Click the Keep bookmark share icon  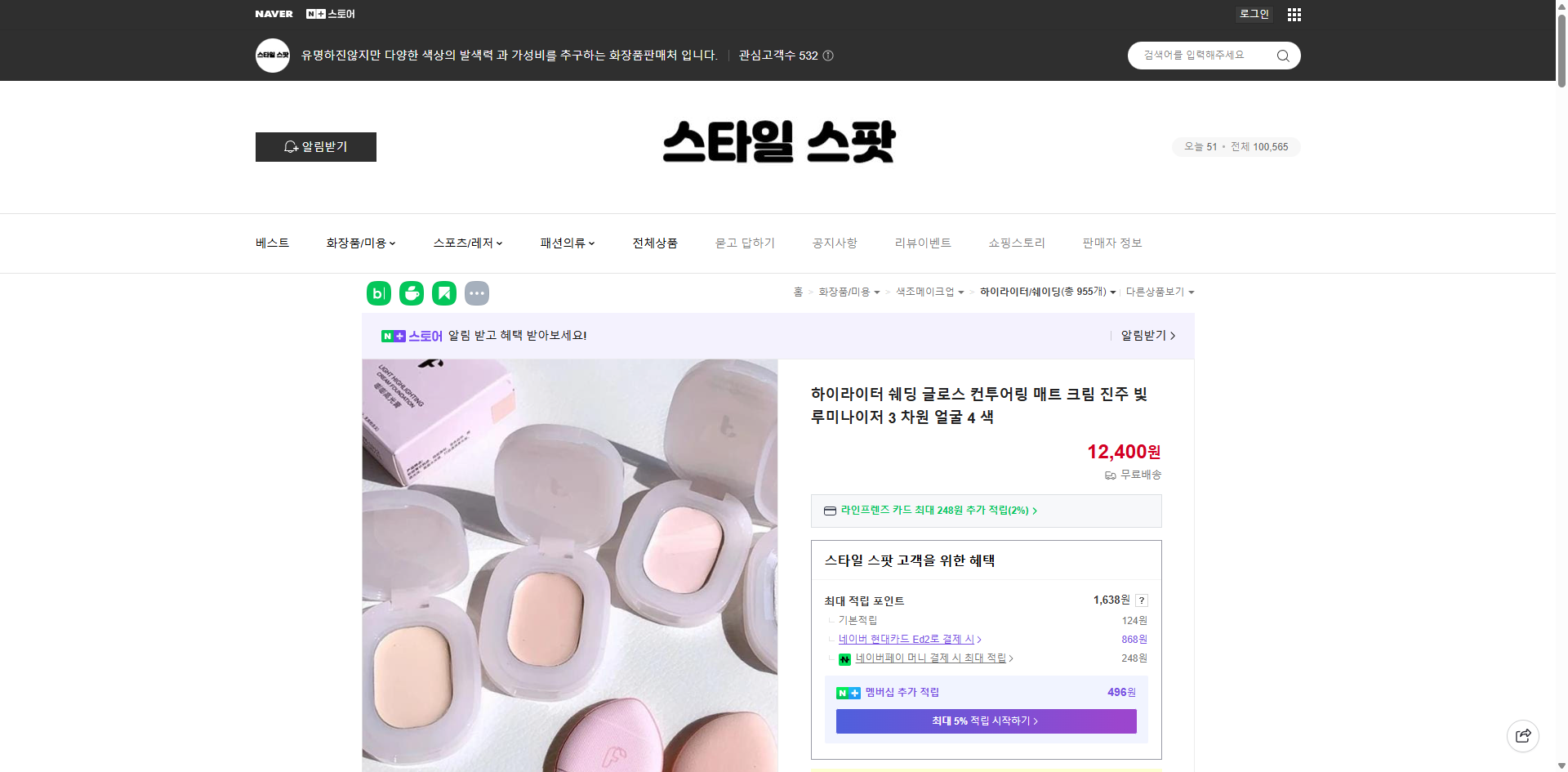coord(443,292)
